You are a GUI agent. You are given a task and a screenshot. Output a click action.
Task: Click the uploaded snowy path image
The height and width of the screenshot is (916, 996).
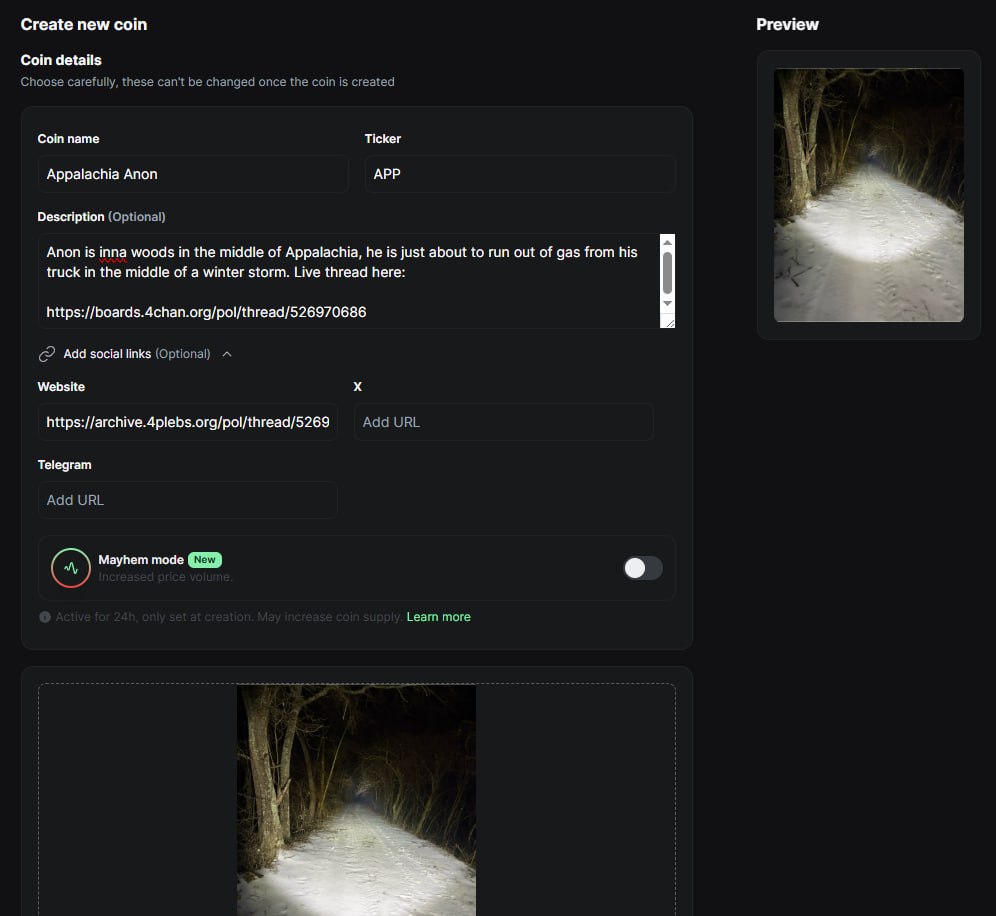click(x=356, y=800)
